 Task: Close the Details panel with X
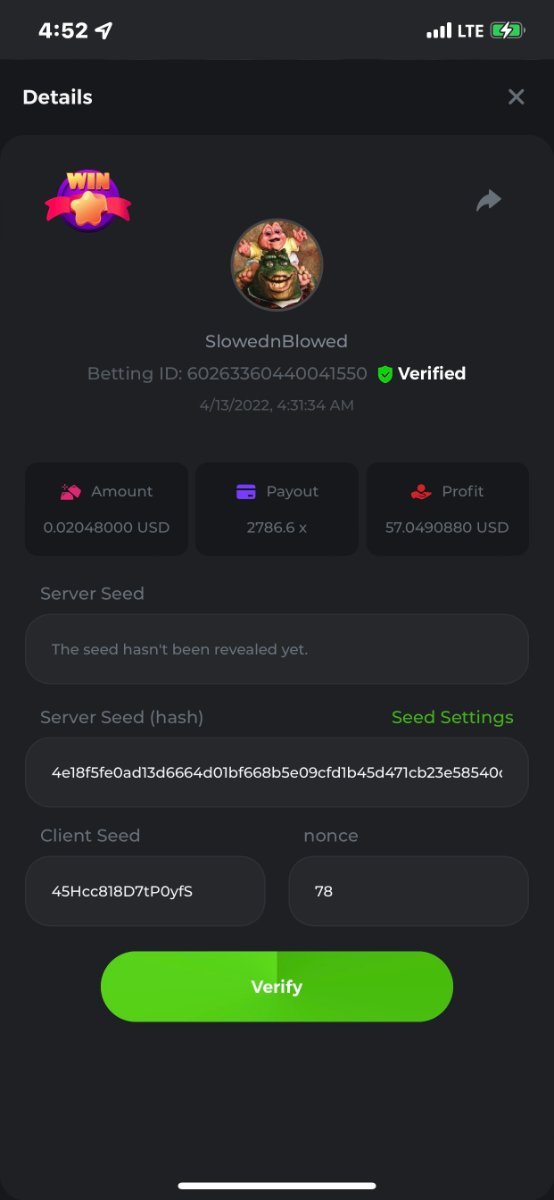tap(516, 97)
